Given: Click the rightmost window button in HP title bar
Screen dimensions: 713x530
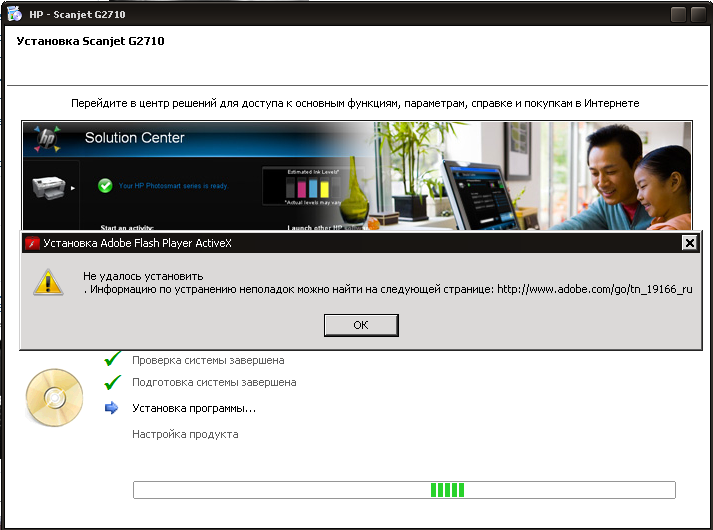Looking at the screenshot, I should tap(698, 15).
